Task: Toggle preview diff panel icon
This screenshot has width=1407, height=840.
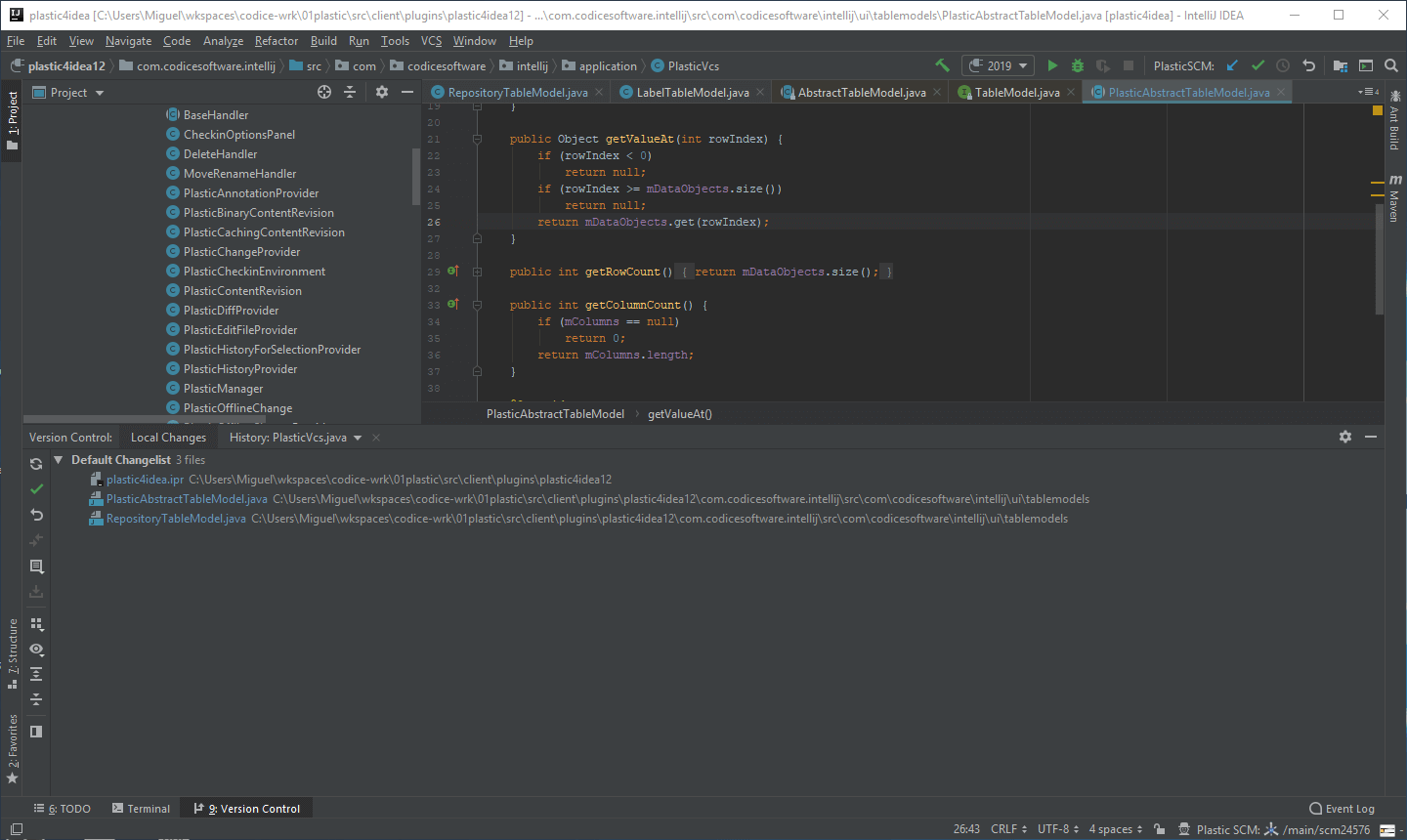Action: (36, 732)
